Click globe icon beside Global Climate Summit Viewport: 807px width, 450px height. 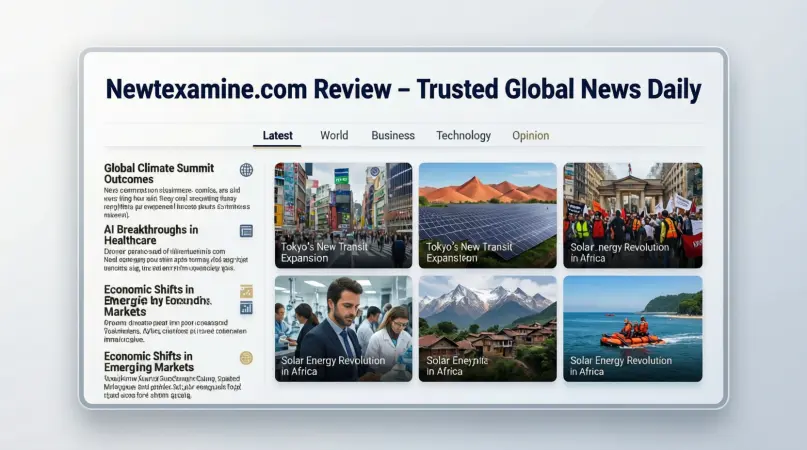point(246,170)
